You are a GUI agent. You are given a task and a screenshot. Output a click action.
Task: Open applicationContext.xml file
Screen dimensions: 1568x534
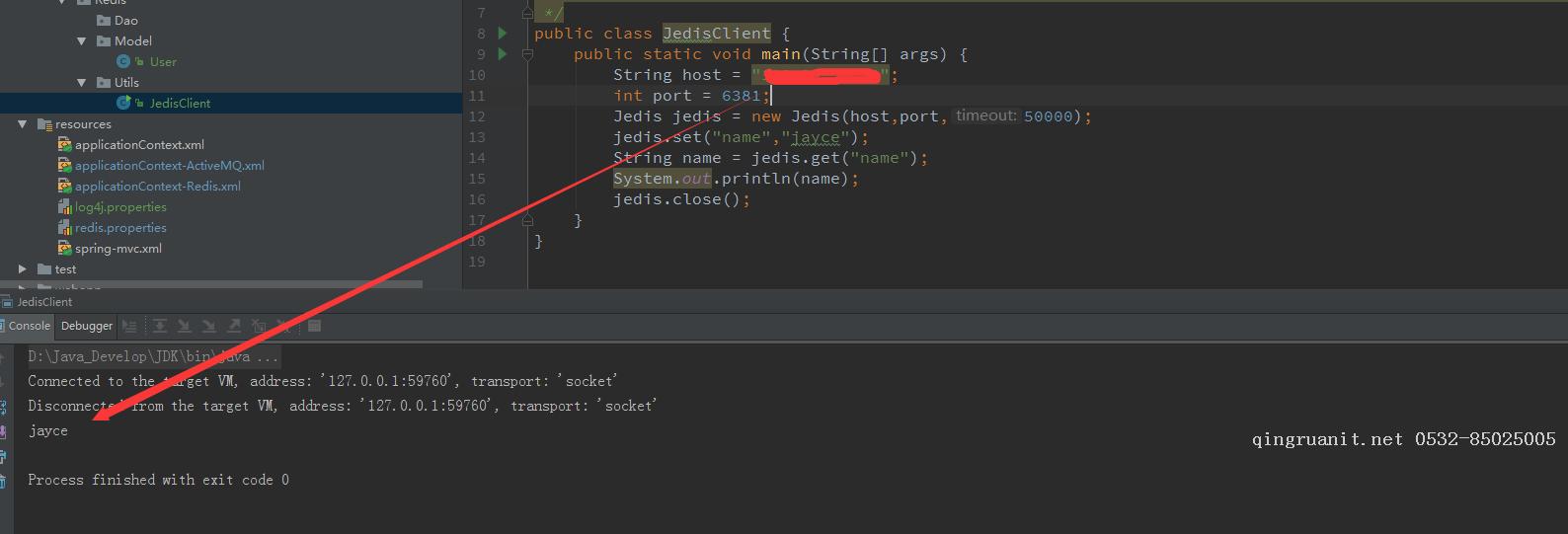(x=139, y=144)
